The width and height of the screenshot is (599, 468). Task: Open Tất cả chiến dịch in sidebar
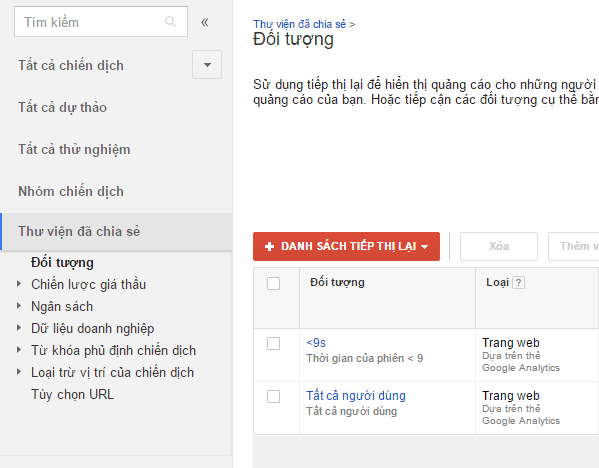point(71,65)
